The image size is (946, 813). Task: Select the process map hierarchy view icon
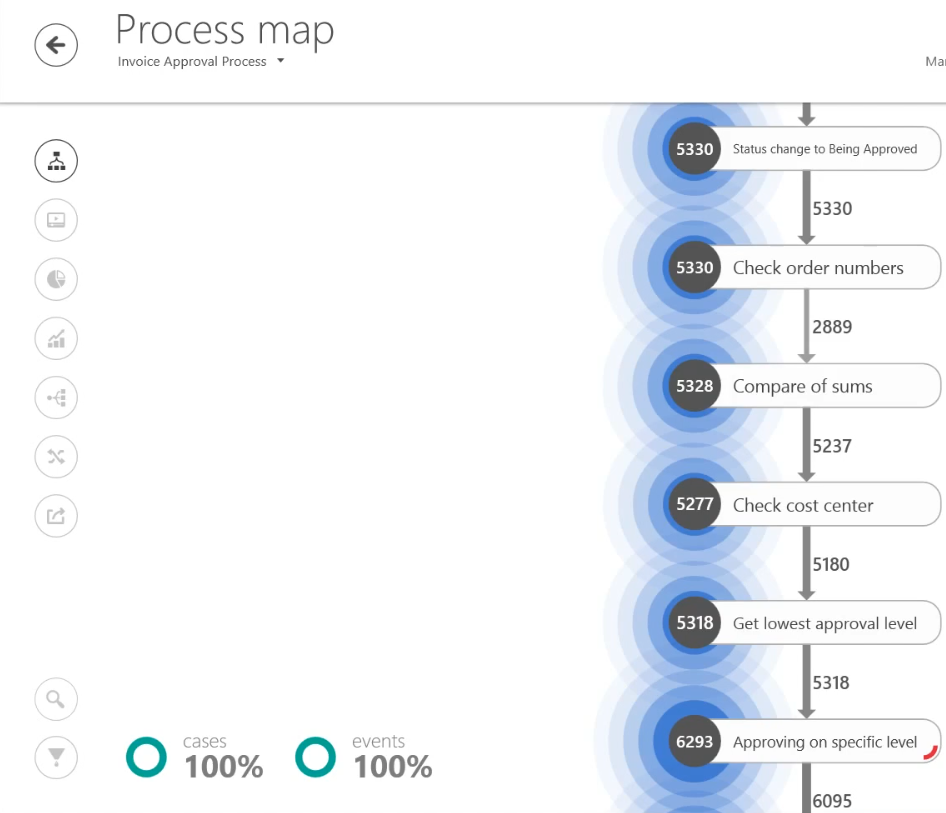(56, 160)
